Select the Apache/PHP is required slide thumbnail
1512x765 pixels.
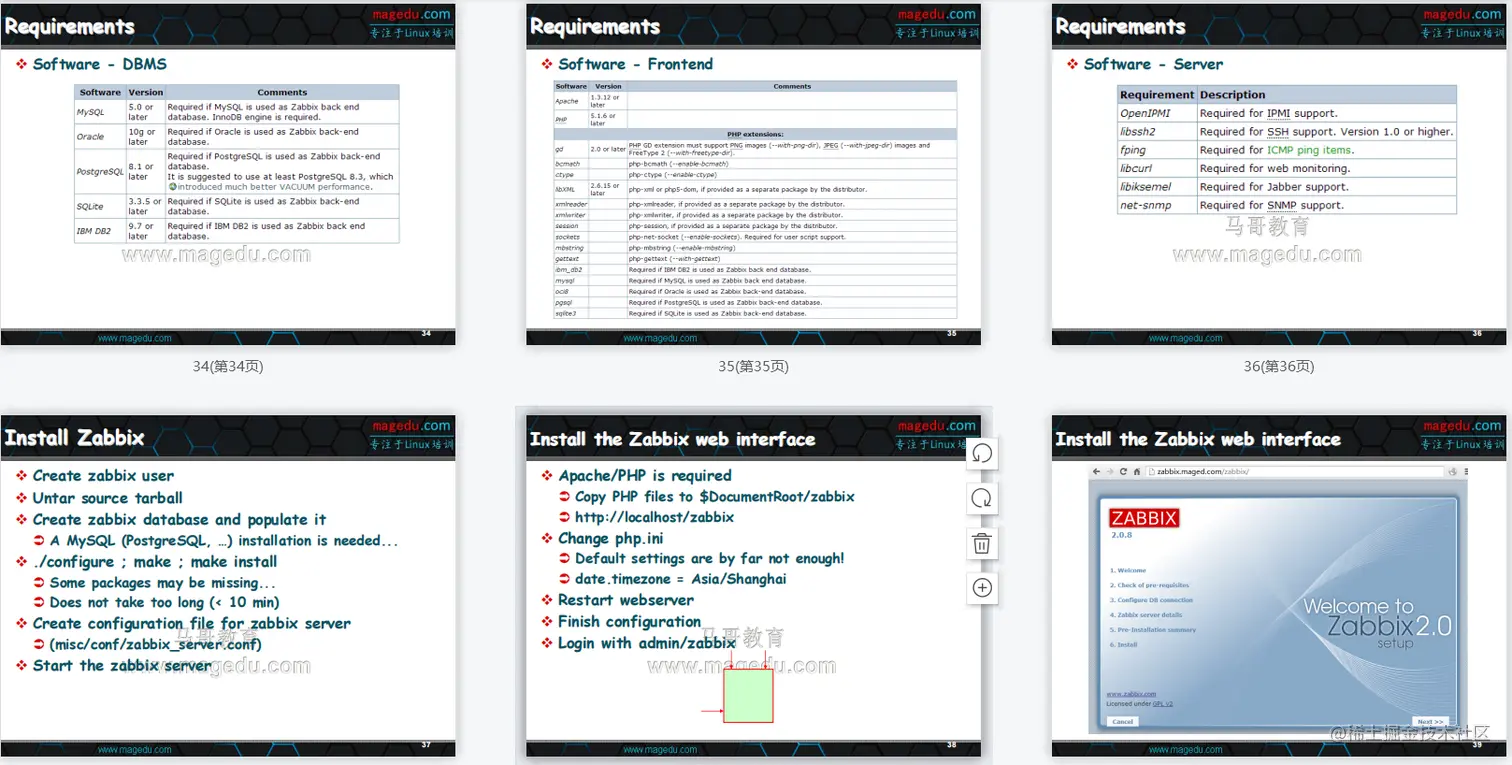point(753,585)
